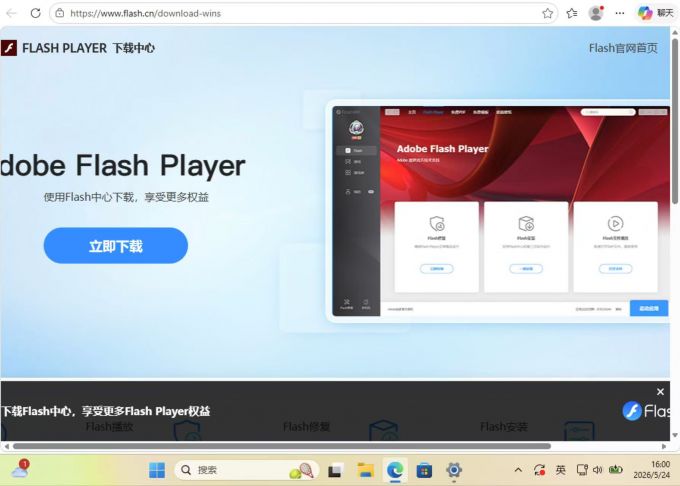This screenshot has height=486, width=680.
Task: Click the address bar URL field
Action: [x=304, y=13]
